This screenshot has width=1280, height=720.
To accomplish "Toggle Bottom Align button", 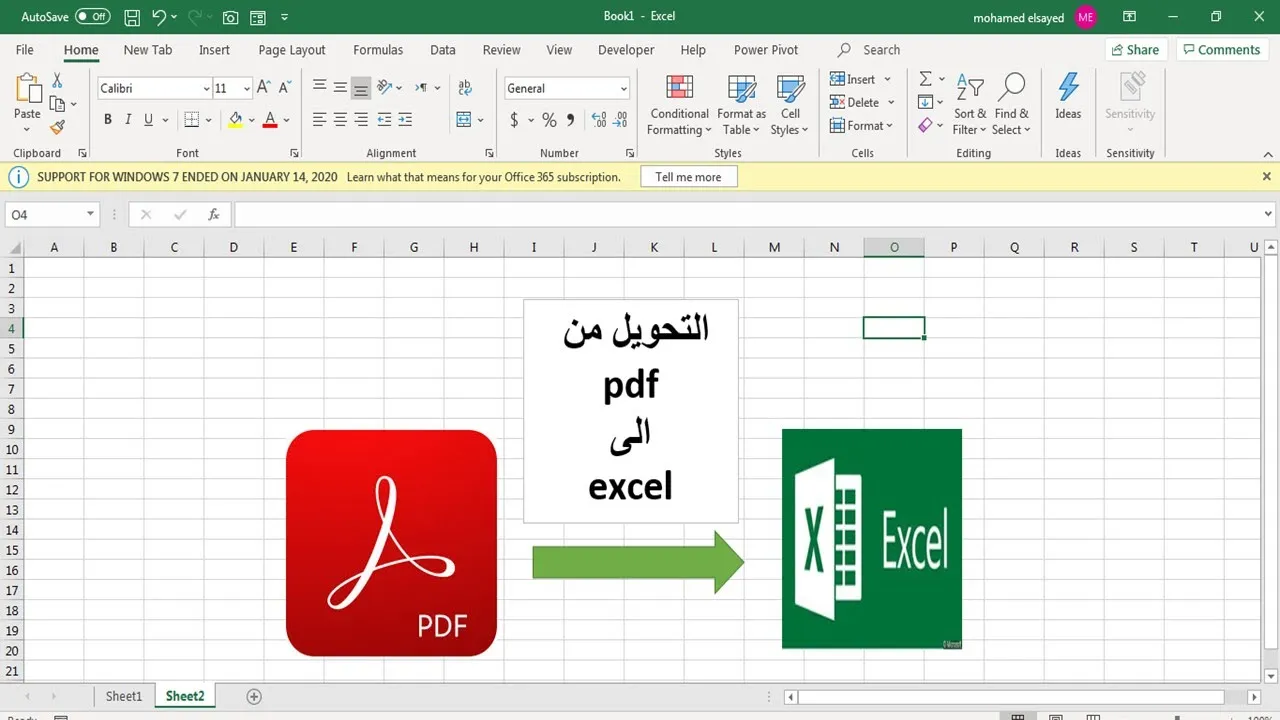I will pos(361,88).
